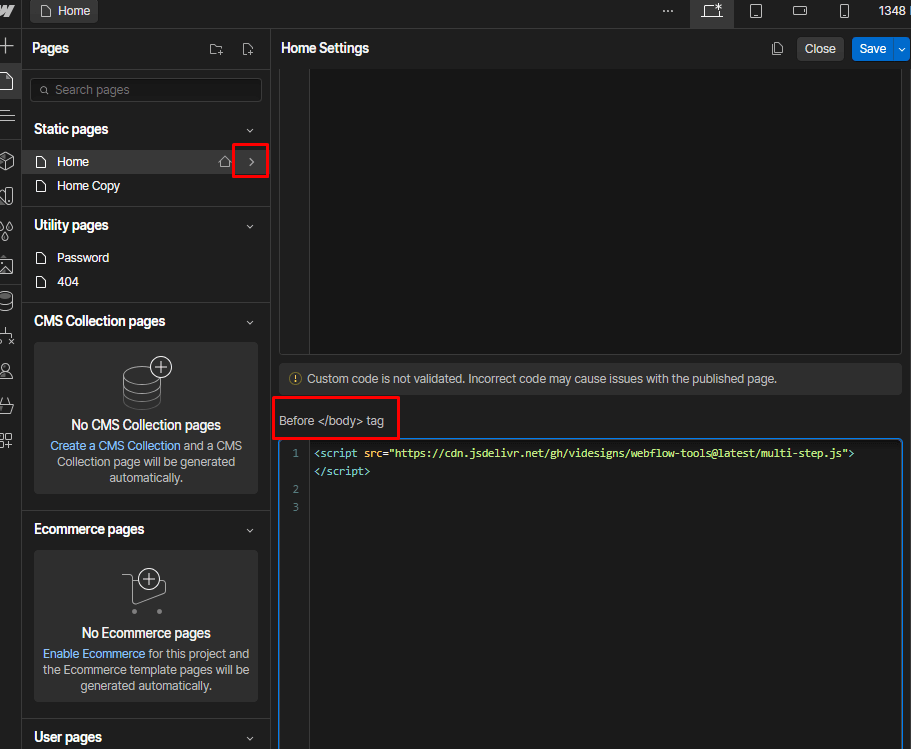Viewport: 911px width, 749px height.
Task: Switch to mobile portrait breakpoint
Action: click(x=844, y=10)
